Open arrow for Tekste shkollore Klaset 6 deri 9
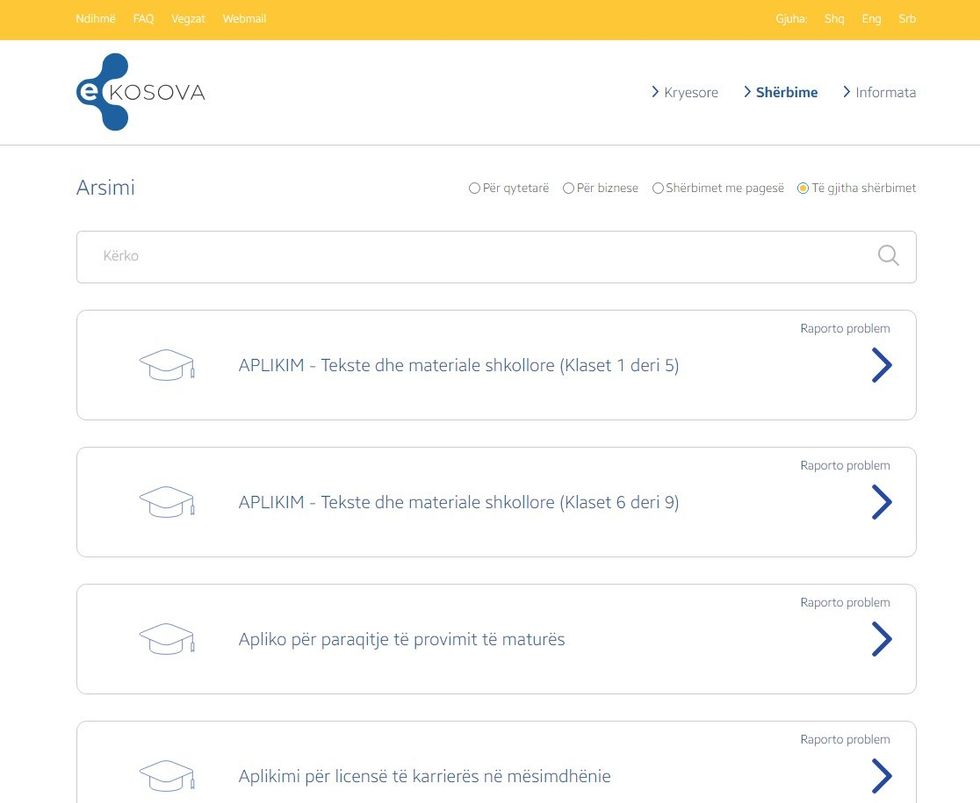Viewport: 980px width, 803px height. (x=881, y=502)
